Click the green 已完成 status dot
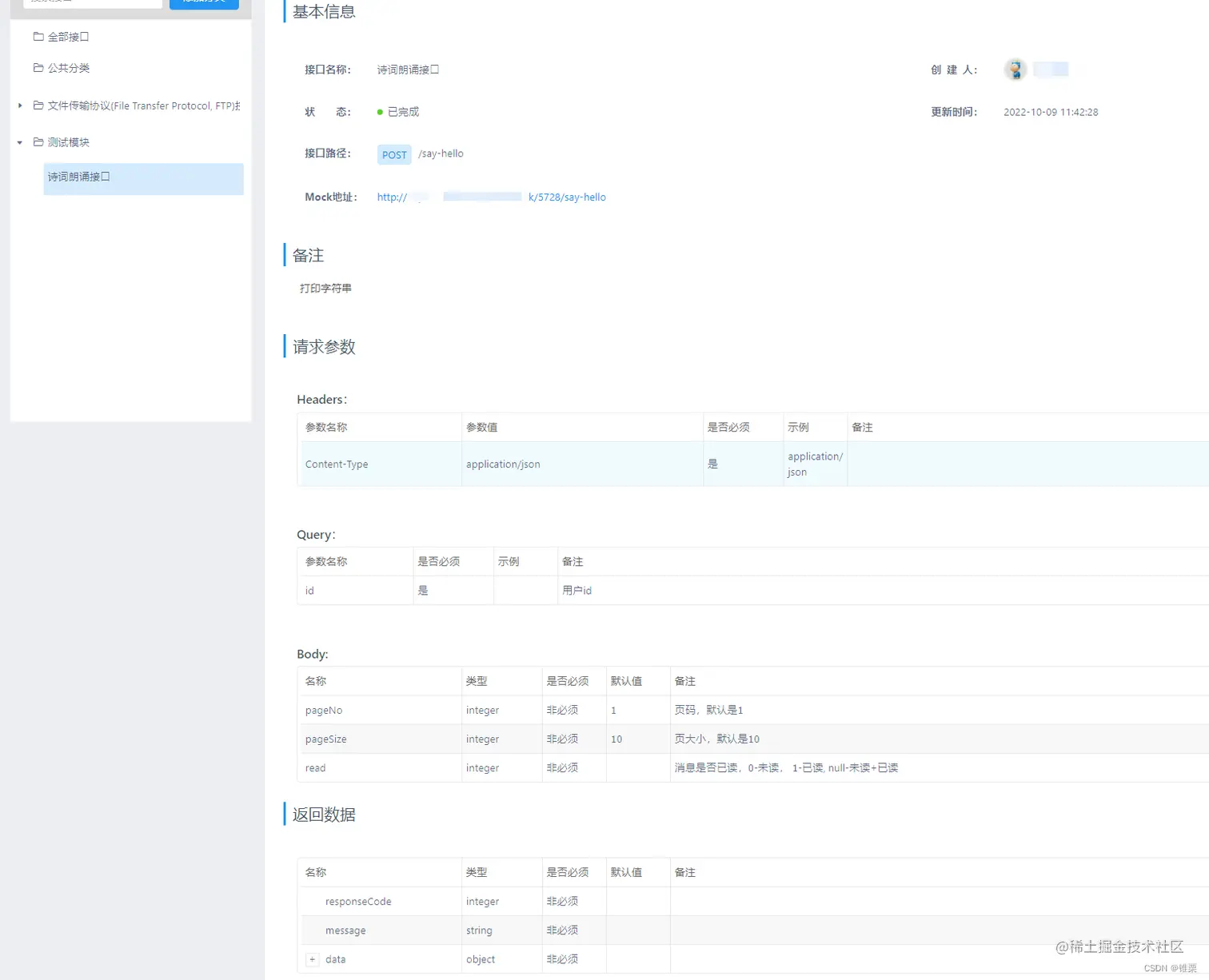 pos(380,112)
